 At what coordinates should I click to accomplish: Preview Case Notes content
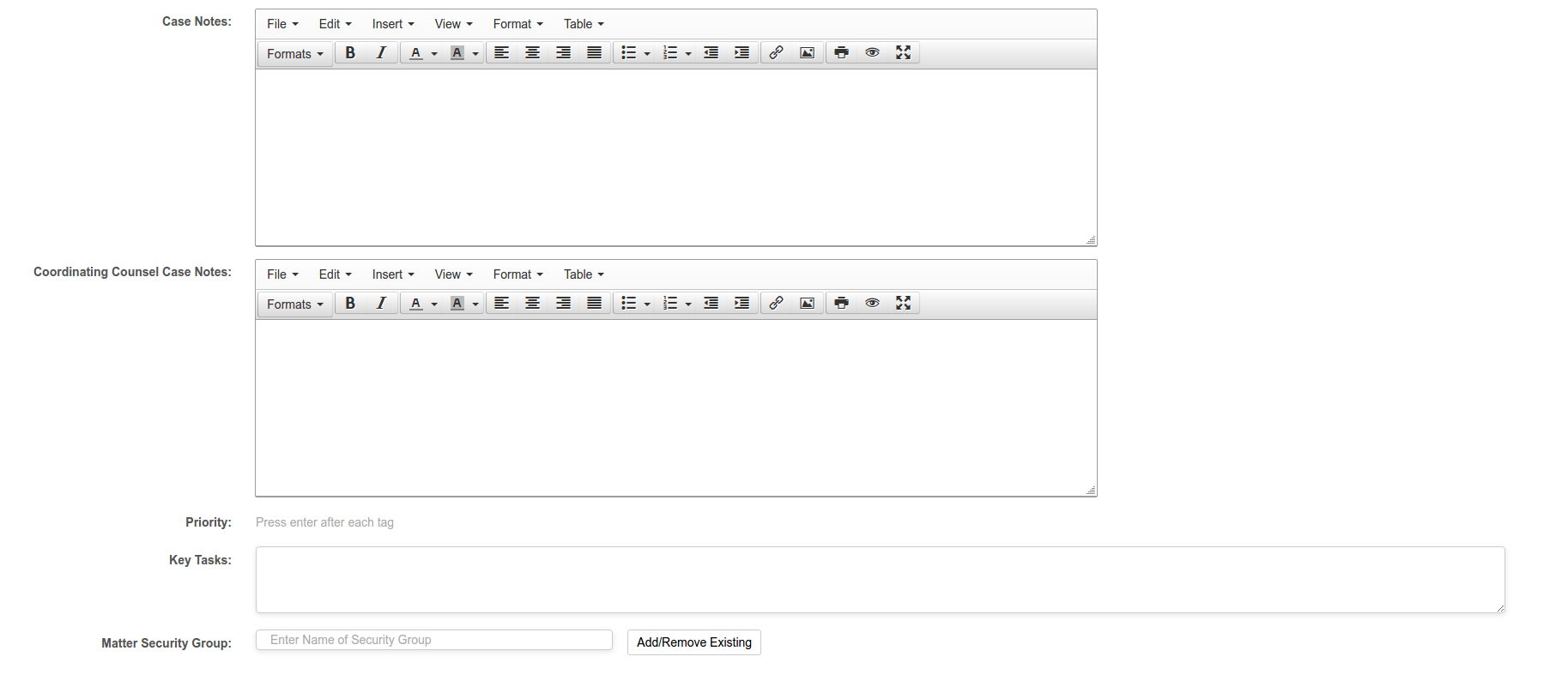873,53
